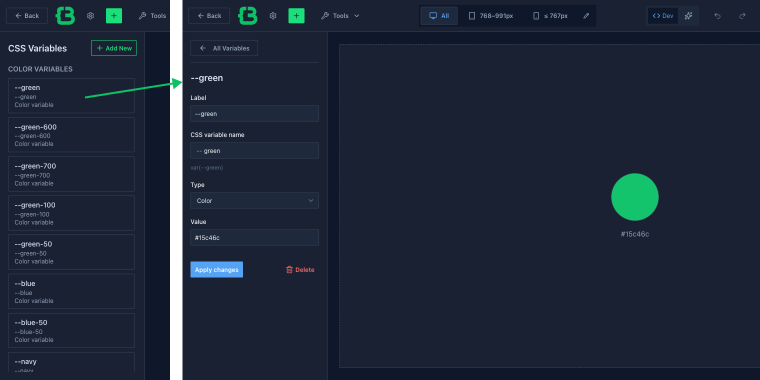Click the var(--green) hint text
Image resolution: width=760 pixels, height=380 pixels.
click(207, 168)
